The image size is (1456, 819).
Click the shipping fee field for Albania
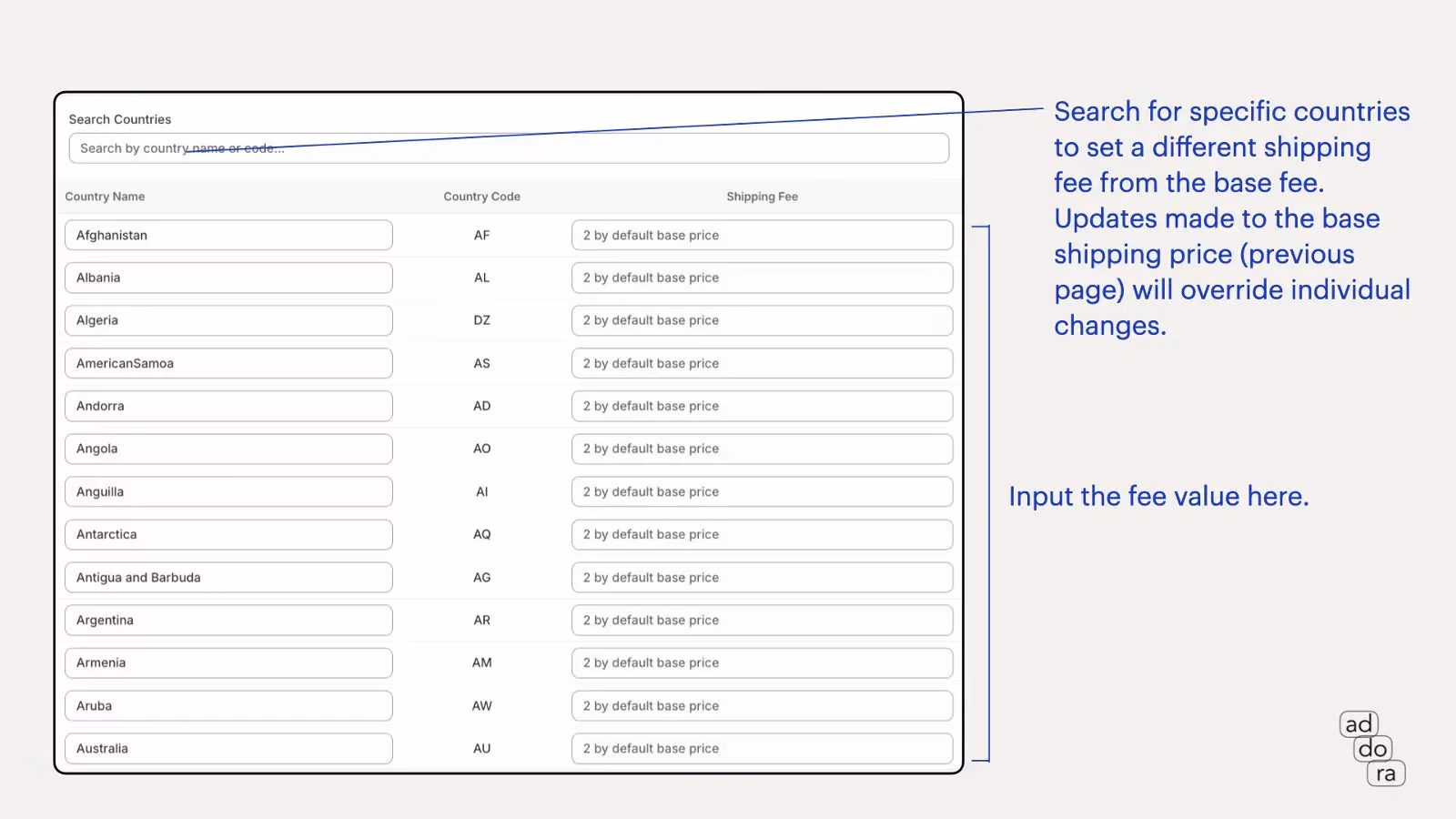(762, 278)
